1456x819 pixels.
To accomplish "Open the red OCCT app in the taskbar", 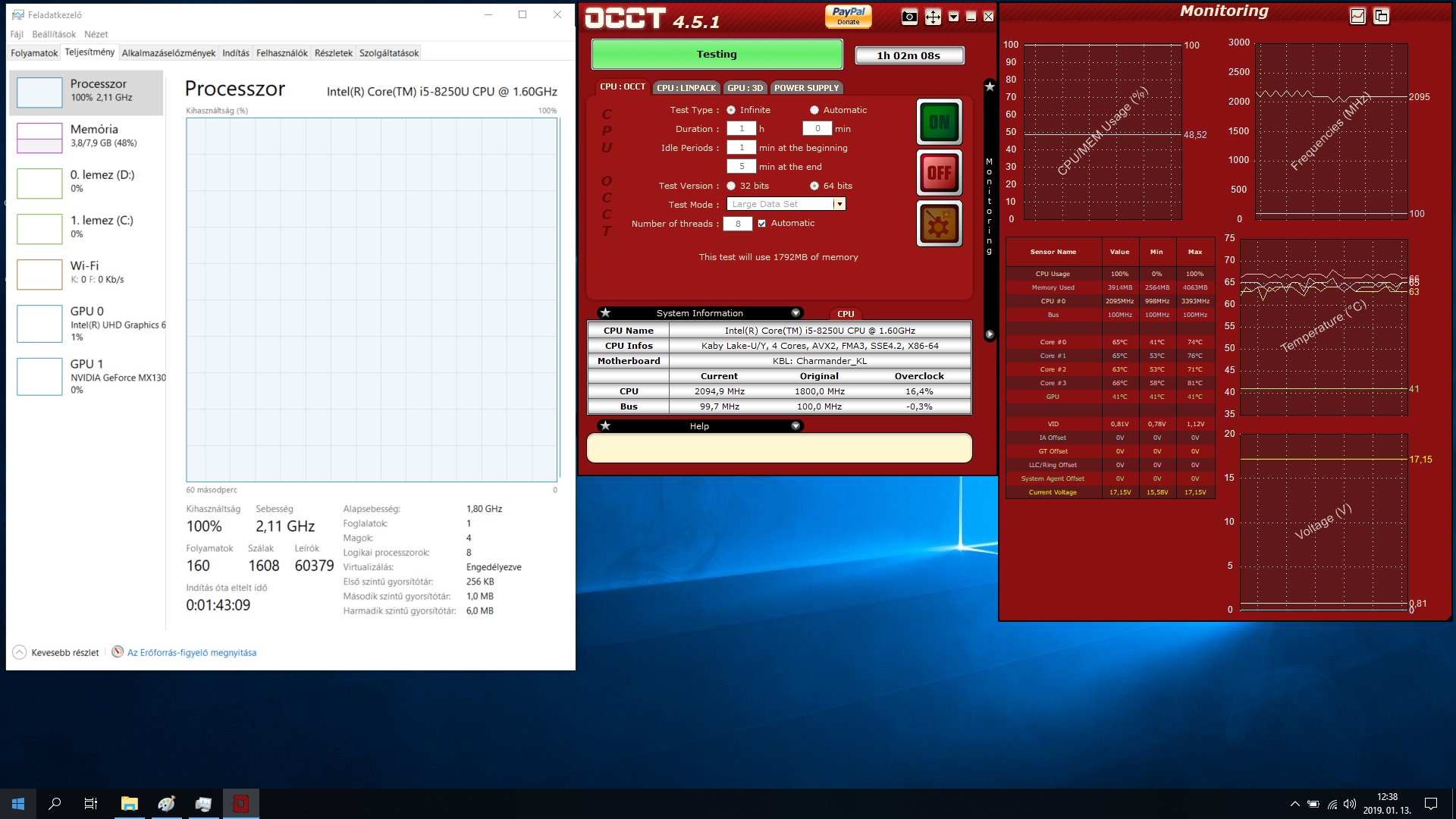I will tap(241, 804).
